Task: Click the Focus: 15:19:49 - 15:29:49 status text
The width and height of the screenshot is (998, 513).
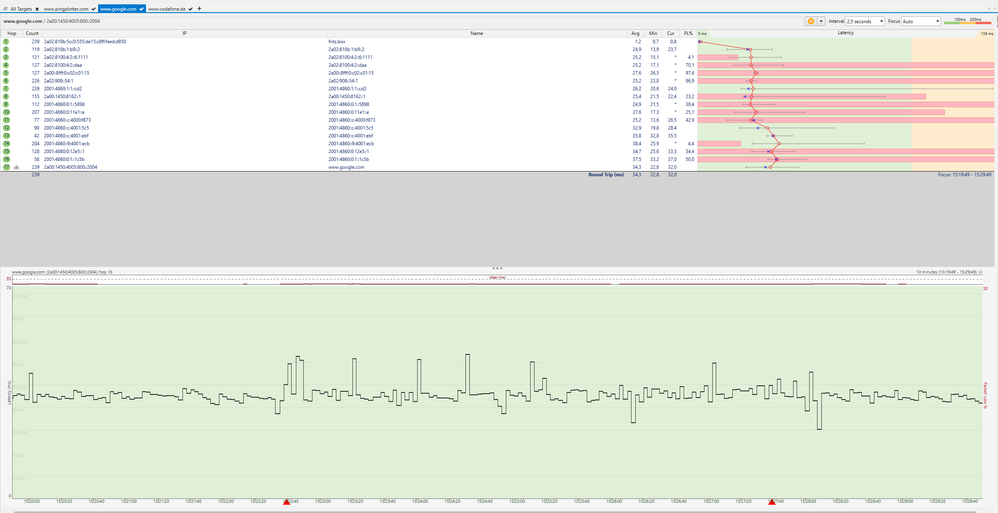Action: pos(964,174)
